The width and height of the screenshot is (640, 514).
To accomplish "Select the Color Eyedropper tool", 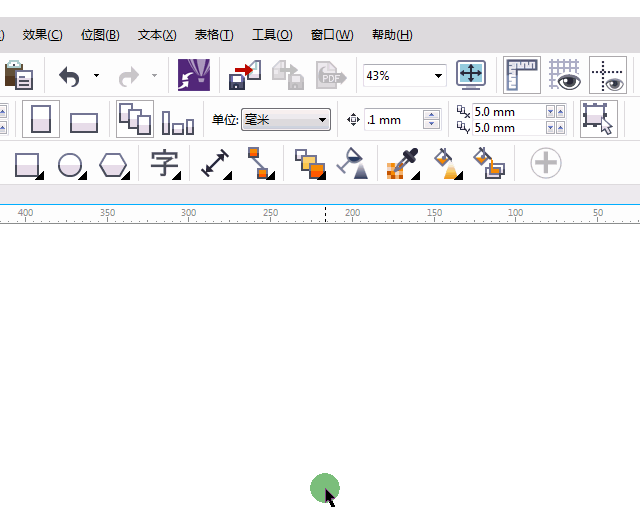I will point(403,163).
